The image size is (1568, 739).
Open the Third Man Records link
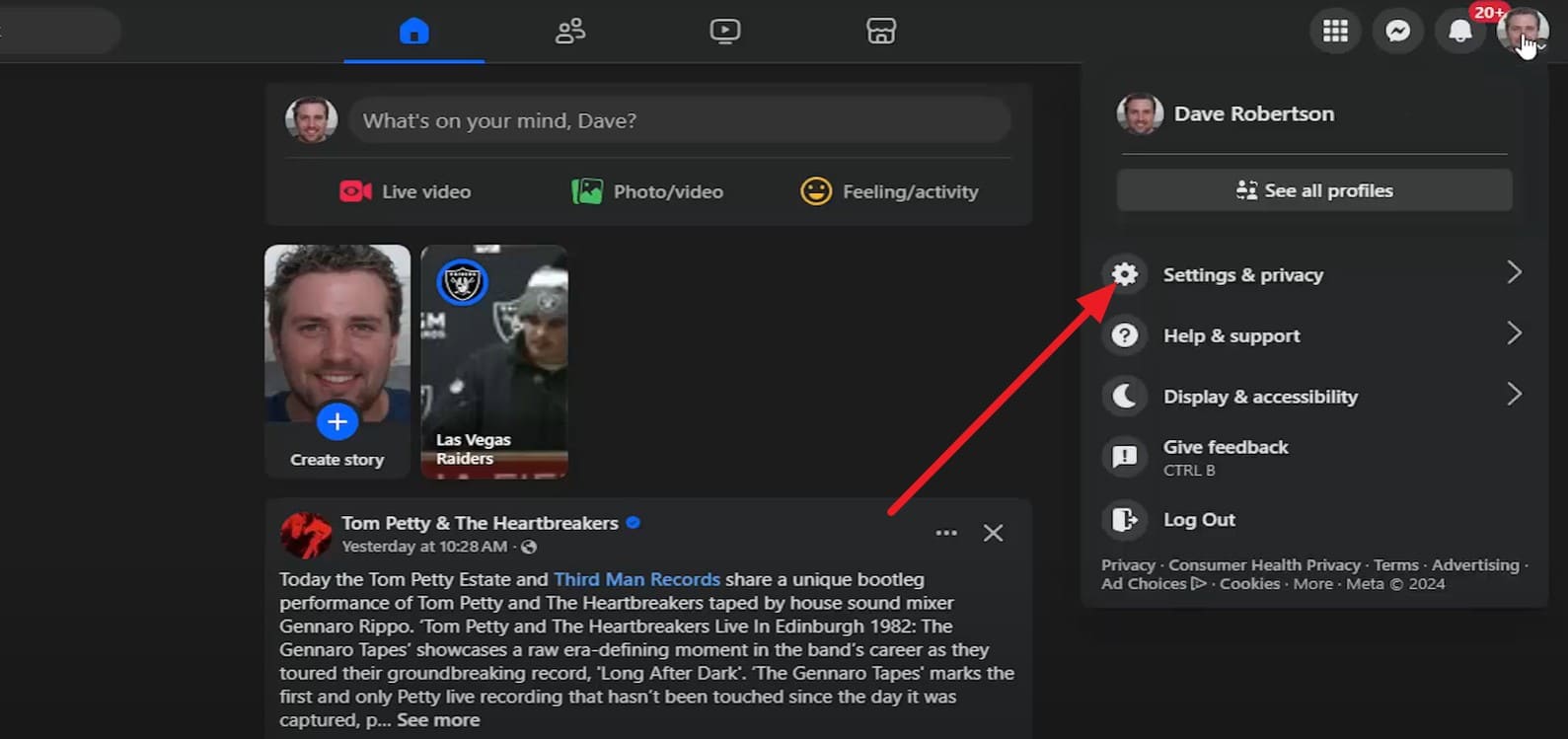[x=636, y=579]
